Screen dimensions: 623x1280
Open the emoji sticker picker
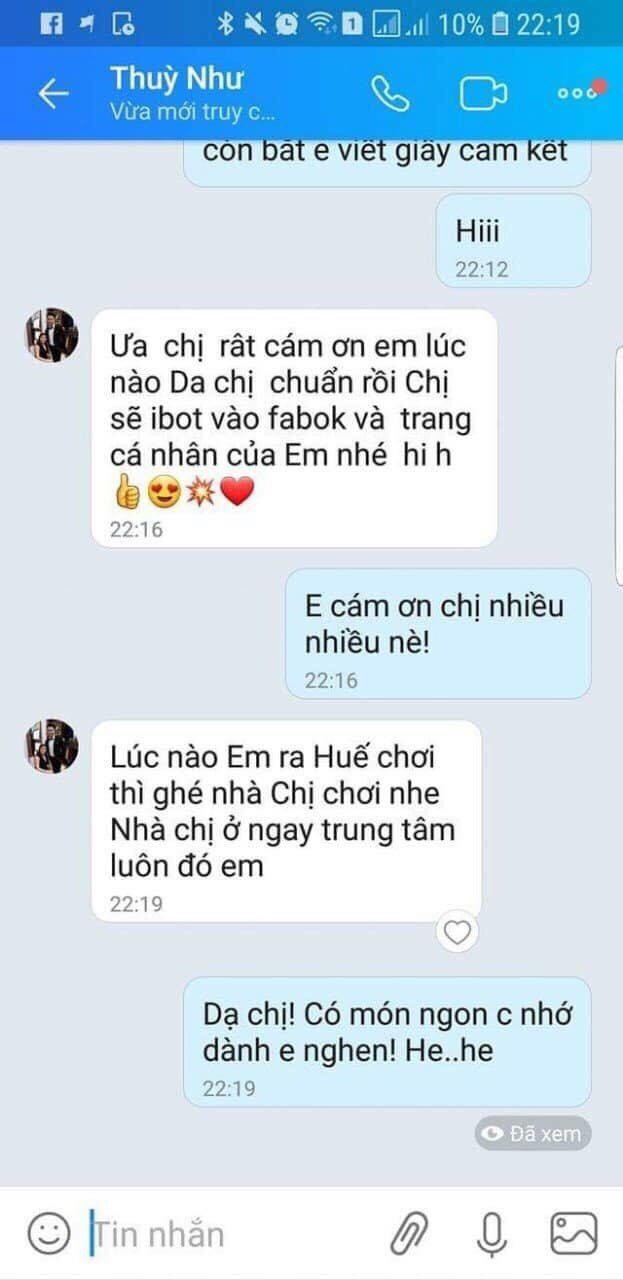(x=48, y=1233)
